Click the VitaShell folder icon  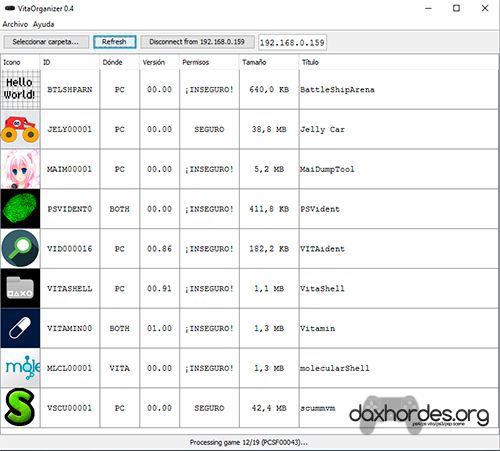(20, 288)
